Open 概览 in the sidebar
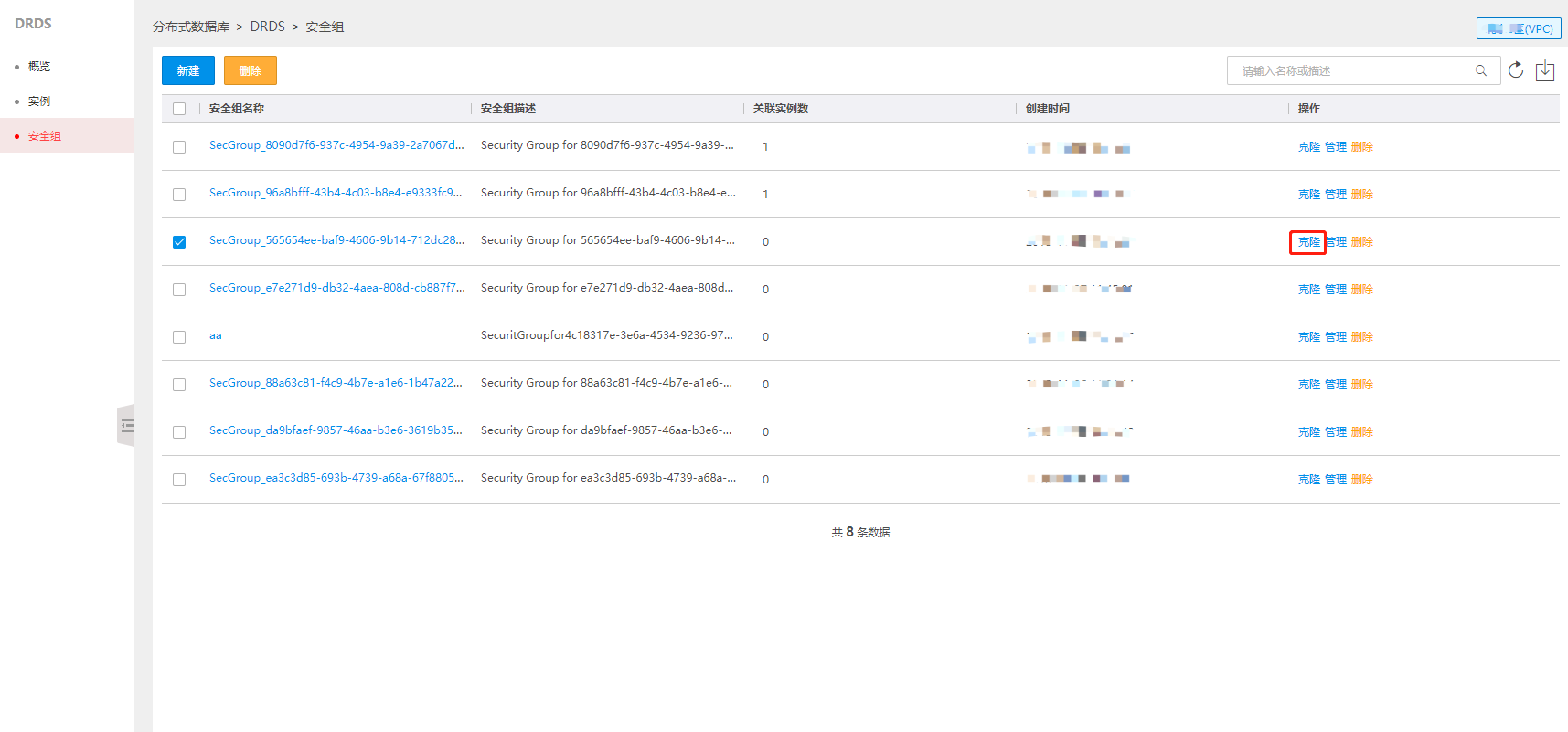The width and height of the screenshot is (1568, 732). point(39,67)
